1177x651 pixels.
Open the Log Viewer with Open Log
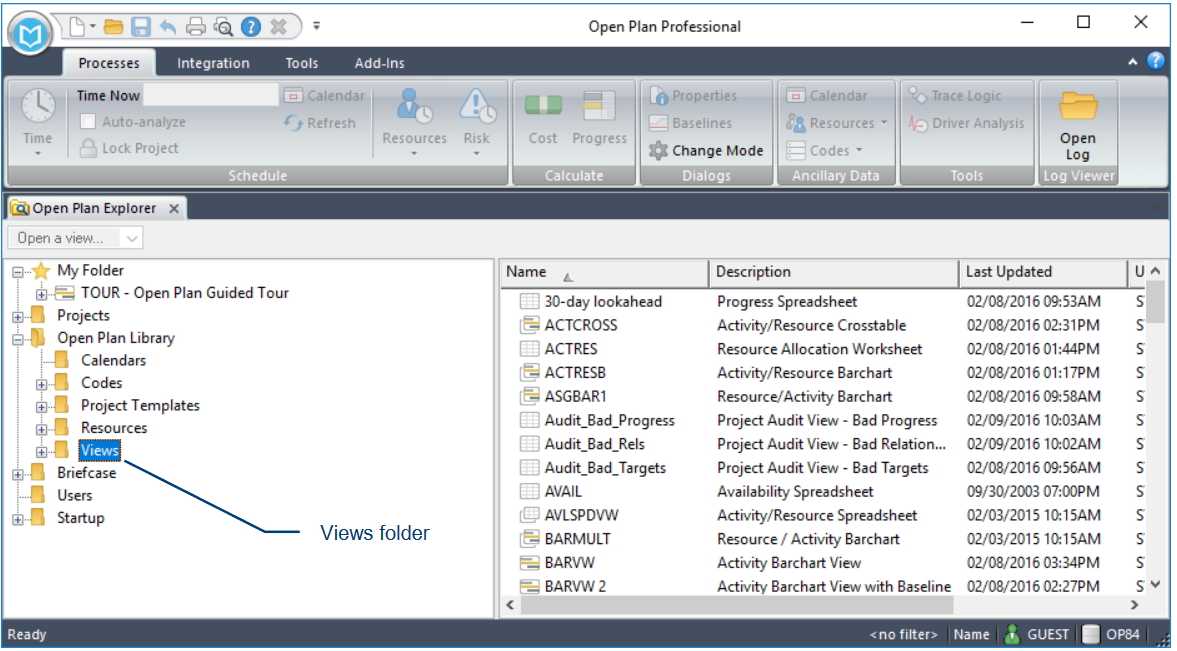pyautogui.click(x=1078, y=120)
